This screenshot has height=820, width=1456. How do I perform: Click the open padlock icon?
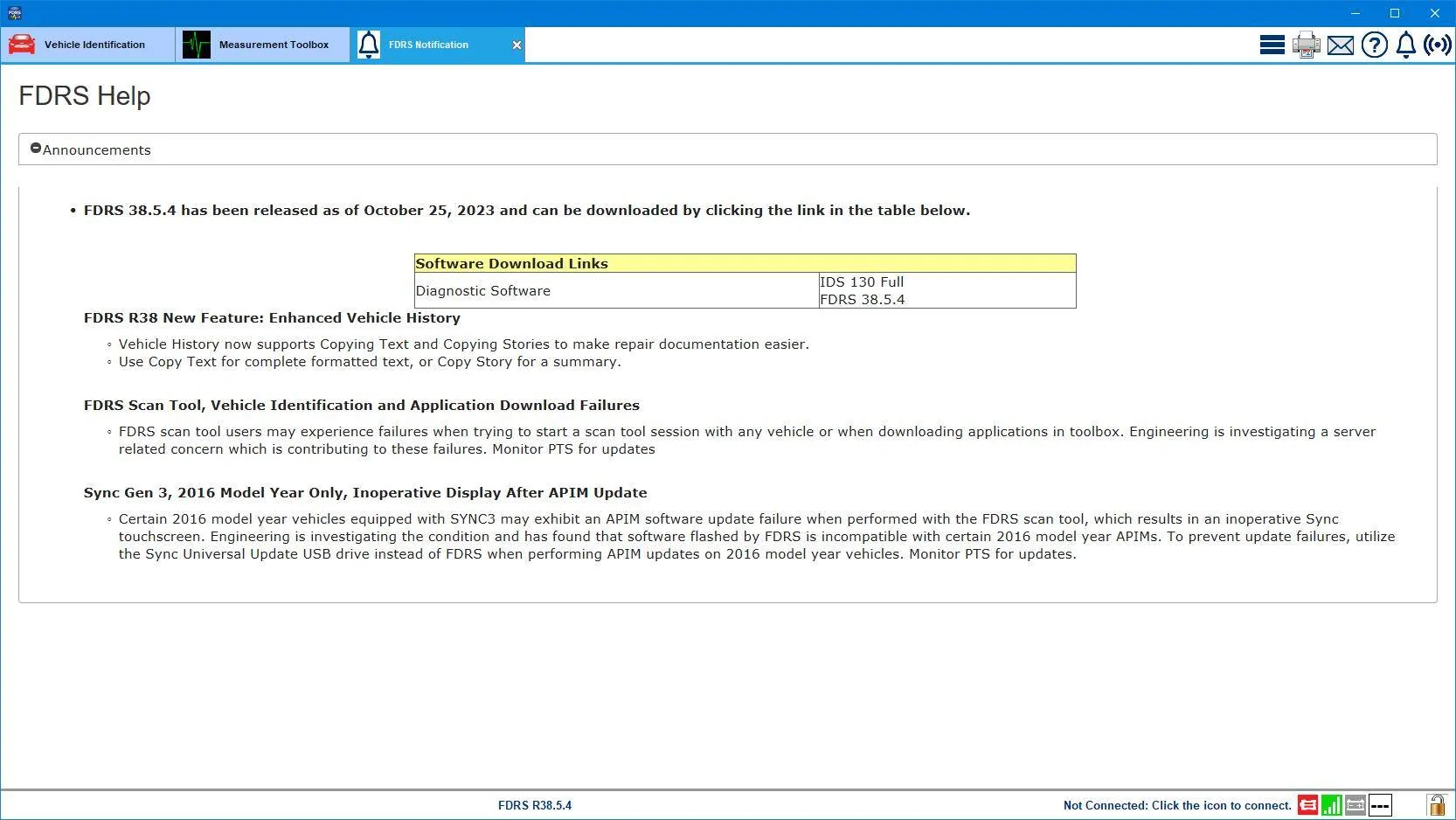[x=1436, y=804]
